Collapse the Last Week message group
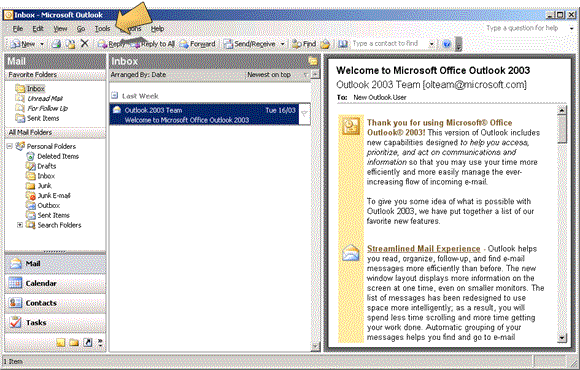Viewport: 580px width, 370px height. (115, 95)
